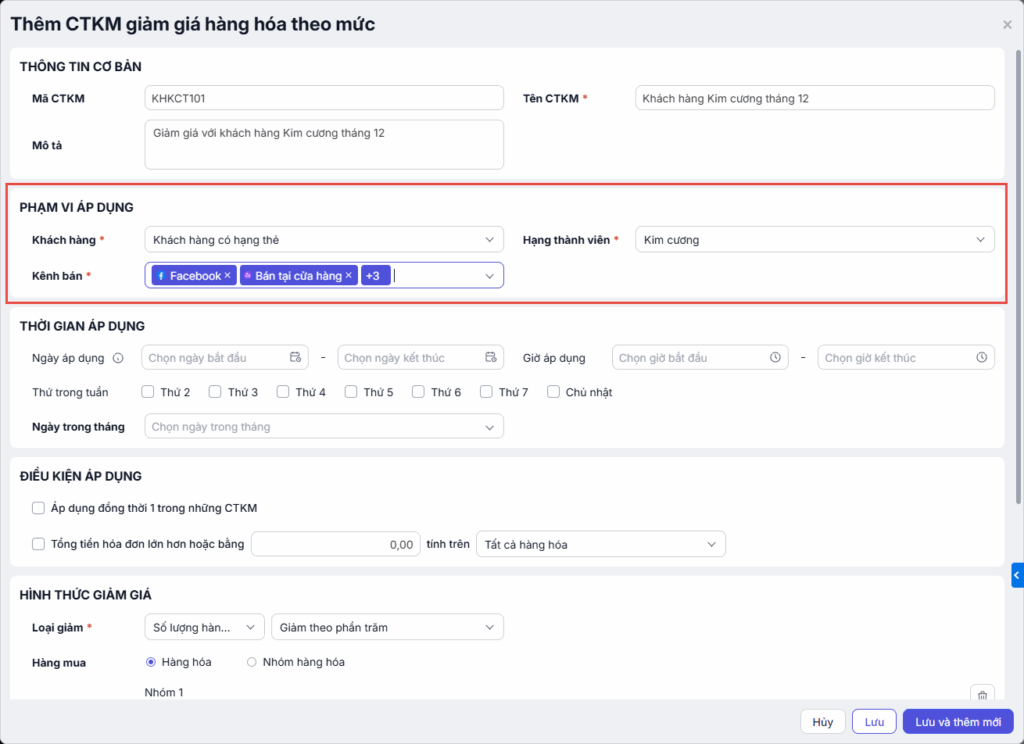The width and height of the screenshot is (1024, 744).
Task: Click the start date calendar icon
Action: [295, 358]
